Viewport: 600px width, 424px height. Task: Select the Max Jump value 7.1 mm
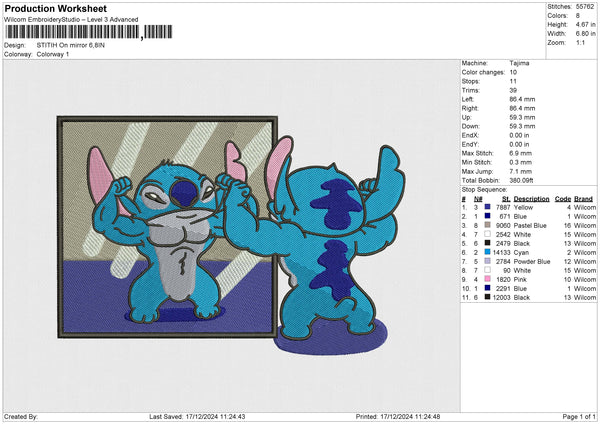[520, 171]
